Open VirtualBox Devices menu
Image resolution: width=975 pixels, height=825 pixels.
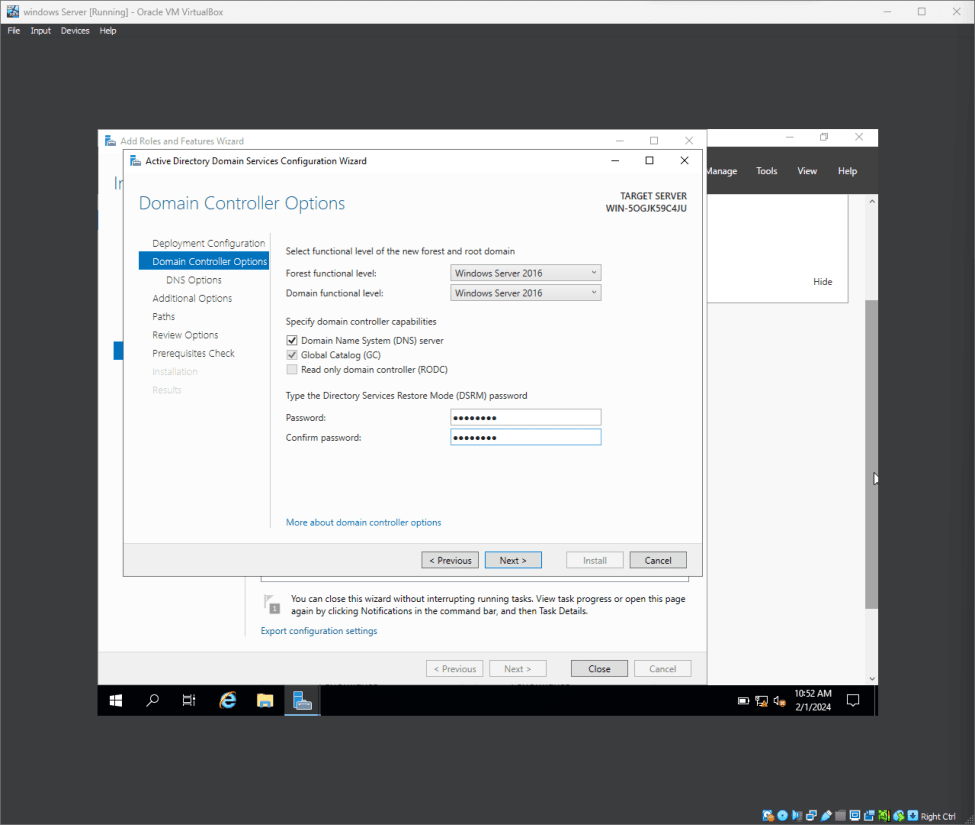(x=75, y=30)
